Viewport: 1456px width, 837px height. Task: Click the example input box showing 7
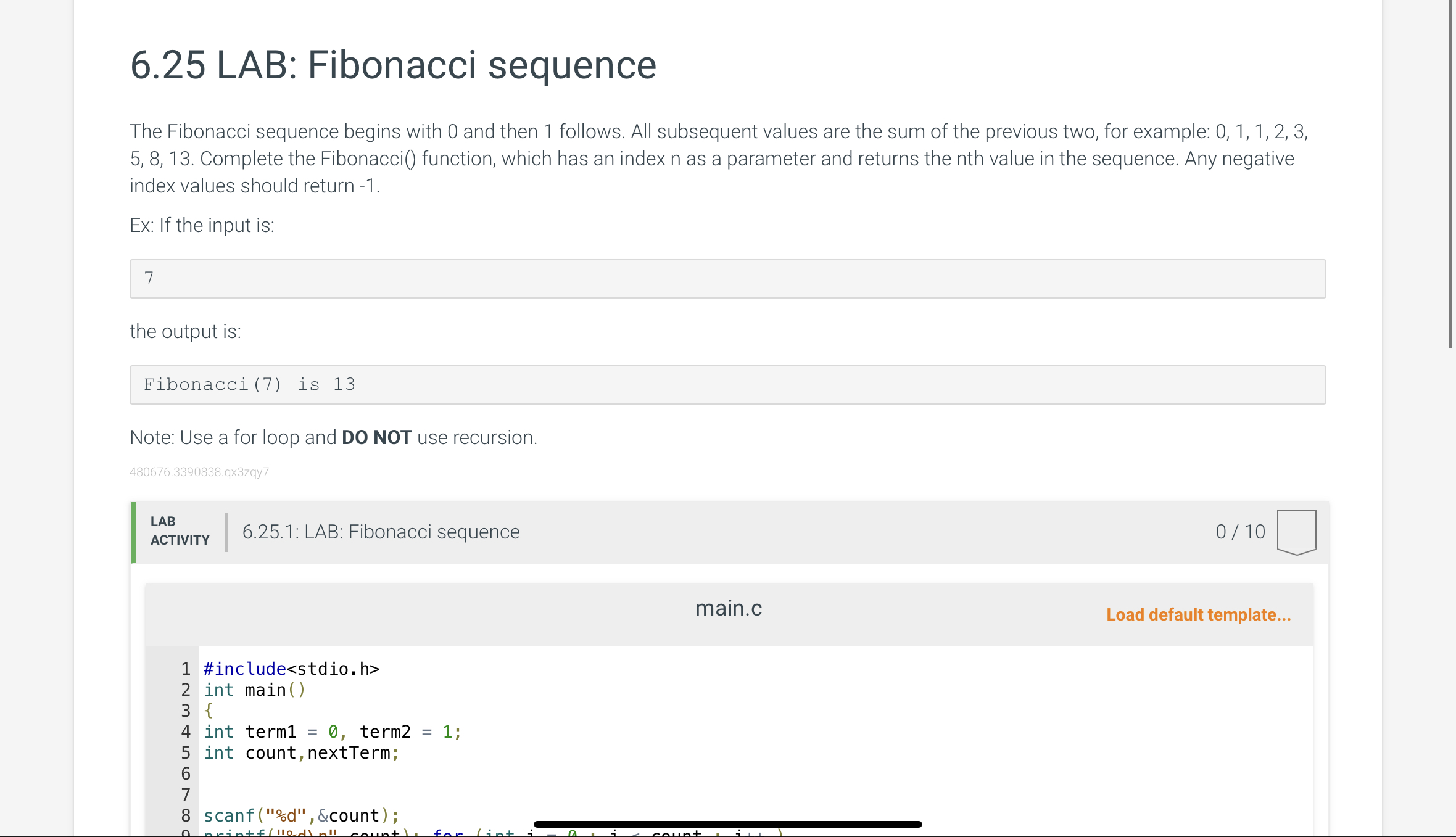pyautogui.click(x=727, y=279)
